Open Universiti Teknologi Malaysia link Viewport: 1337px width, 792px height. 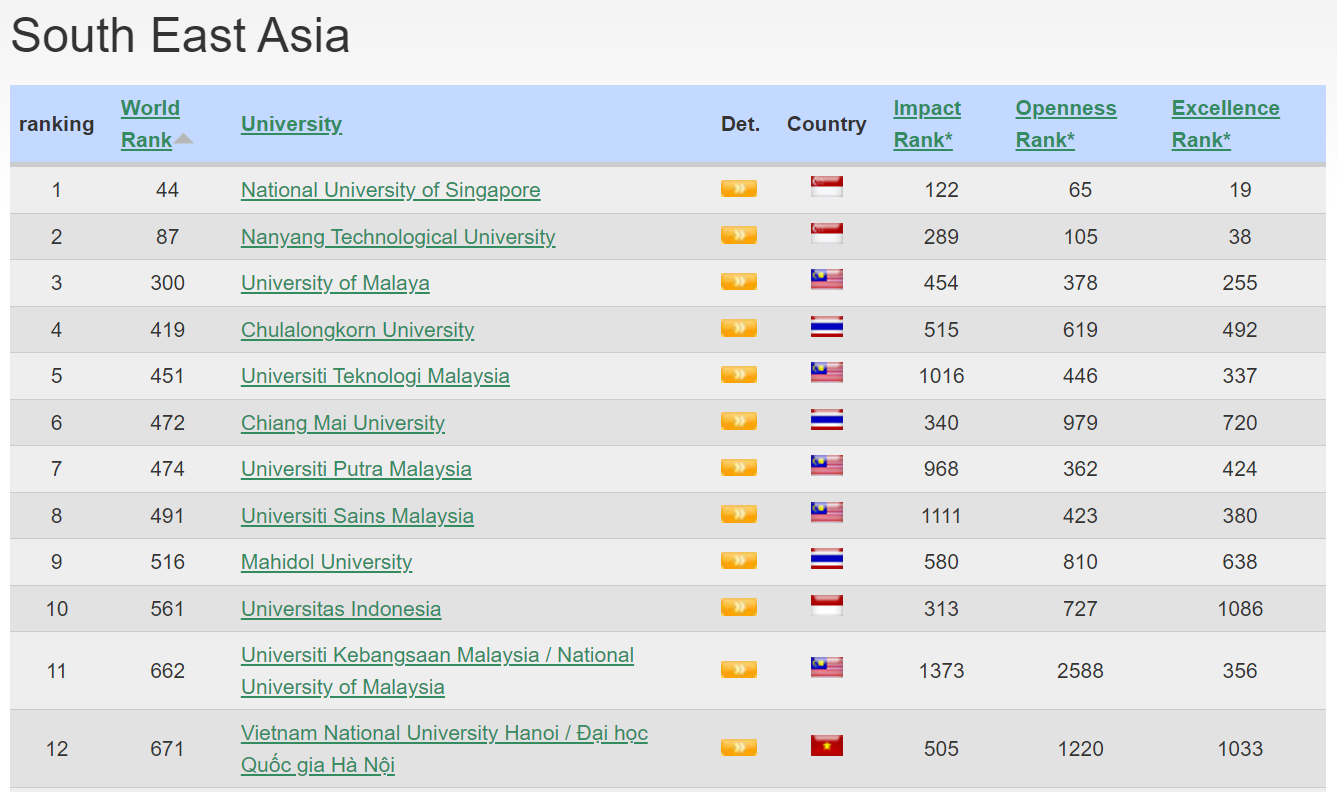click(375, 376)
